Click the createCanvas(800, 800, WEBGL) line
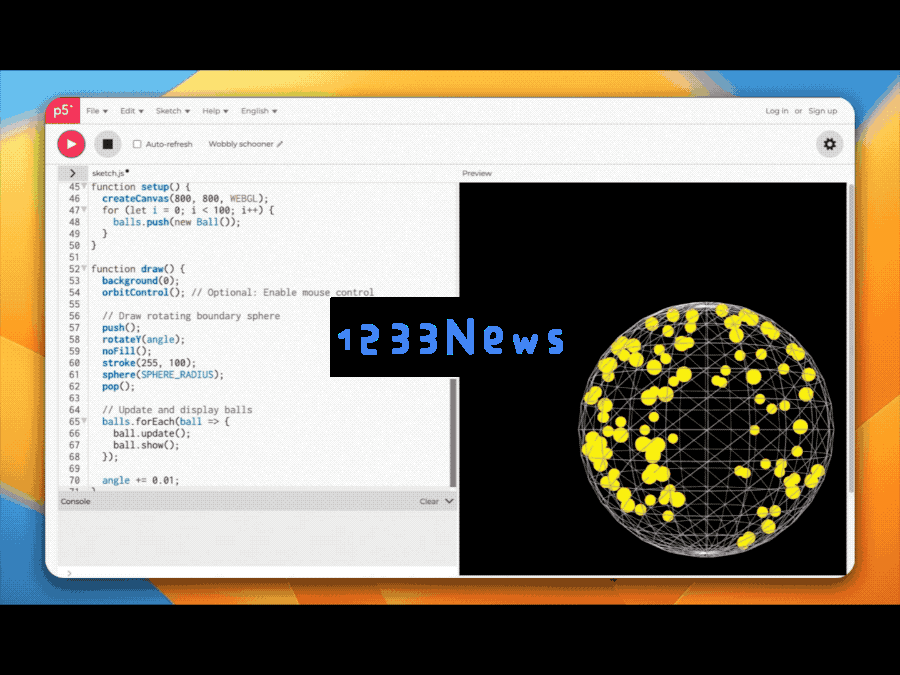The height and width of the screenshot is (675, 900). (x=185, y=199)
